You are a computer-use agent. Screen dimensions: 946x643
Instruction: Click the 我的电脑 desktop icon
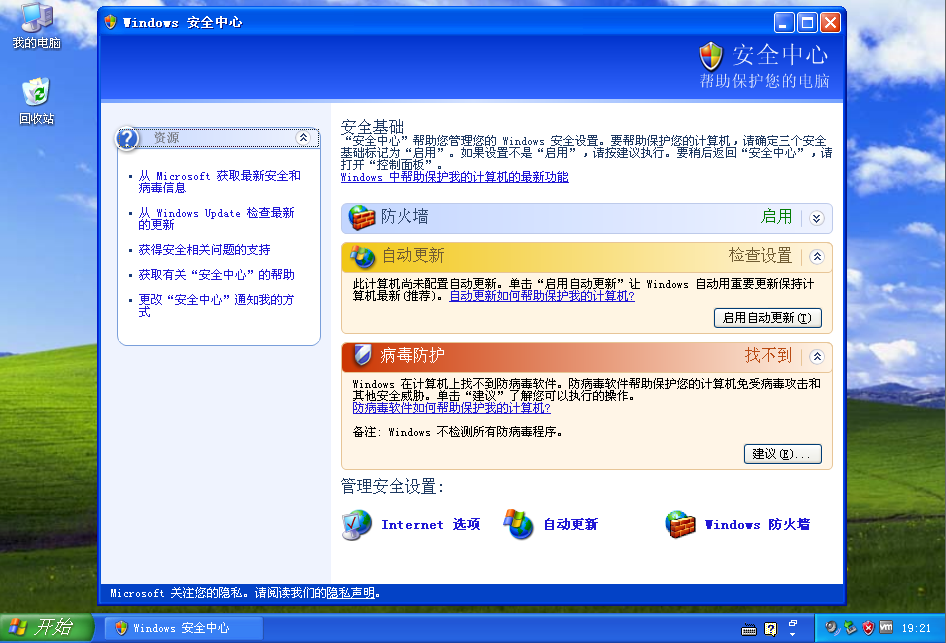[37, 18]
